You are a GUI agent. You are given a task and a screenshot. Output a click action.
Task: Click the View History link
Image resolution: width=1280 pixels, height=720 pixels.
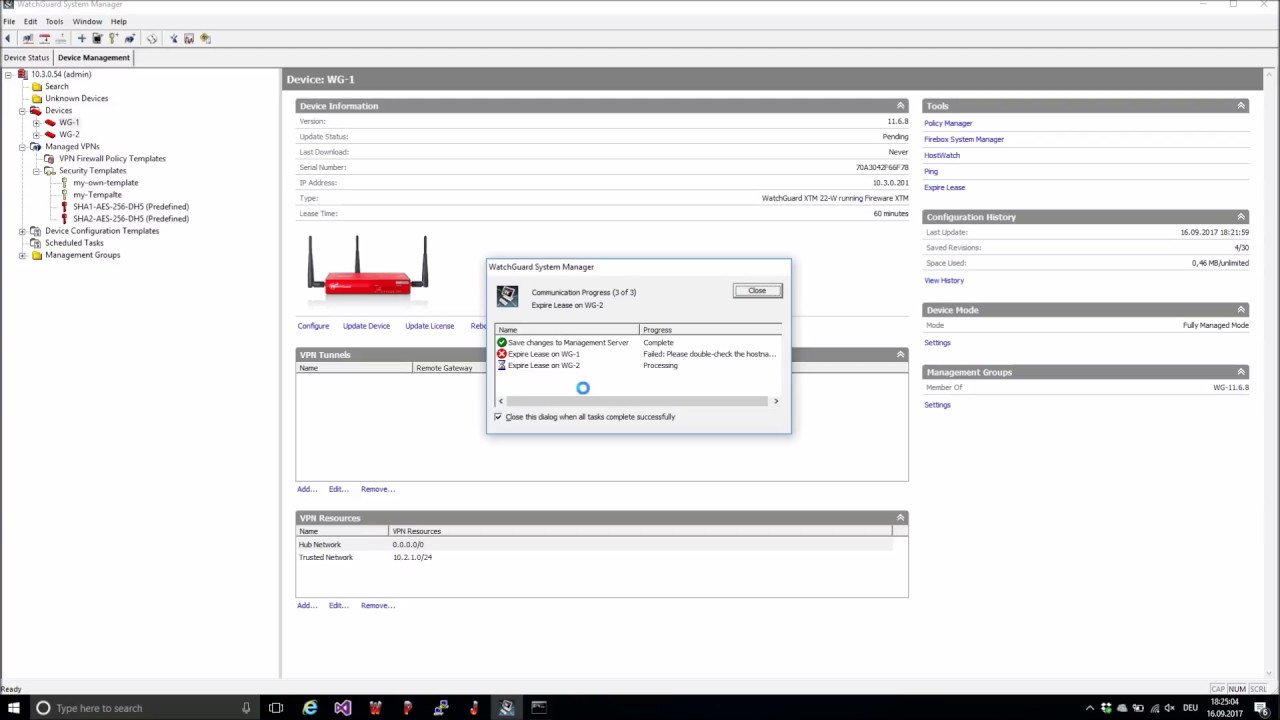tap(944, 280)
